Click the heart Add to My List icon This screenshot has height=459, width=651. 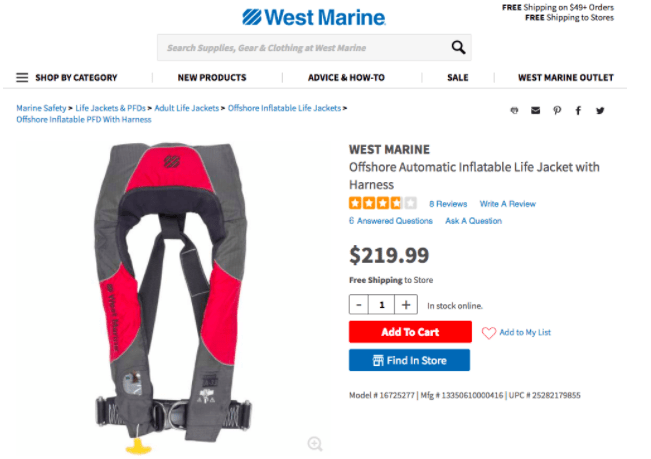click(489, 333)
